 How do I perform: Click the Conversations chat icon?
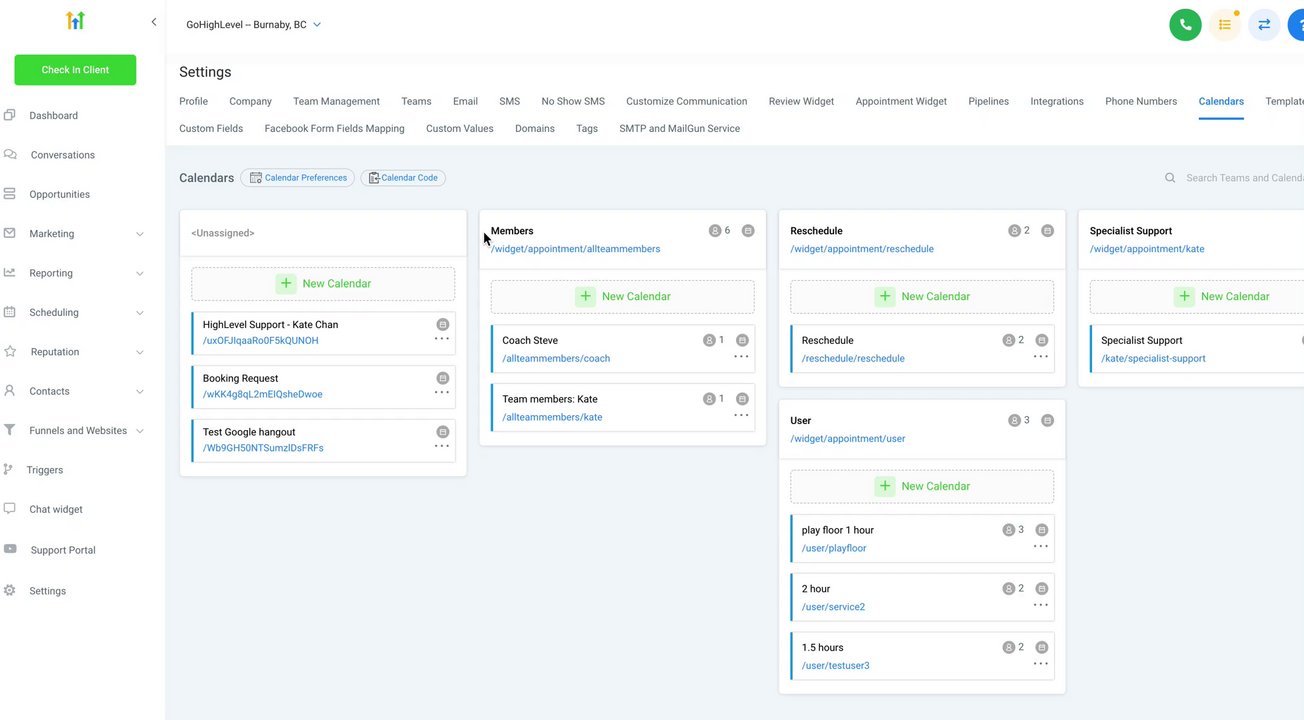[x=10, y=155]
